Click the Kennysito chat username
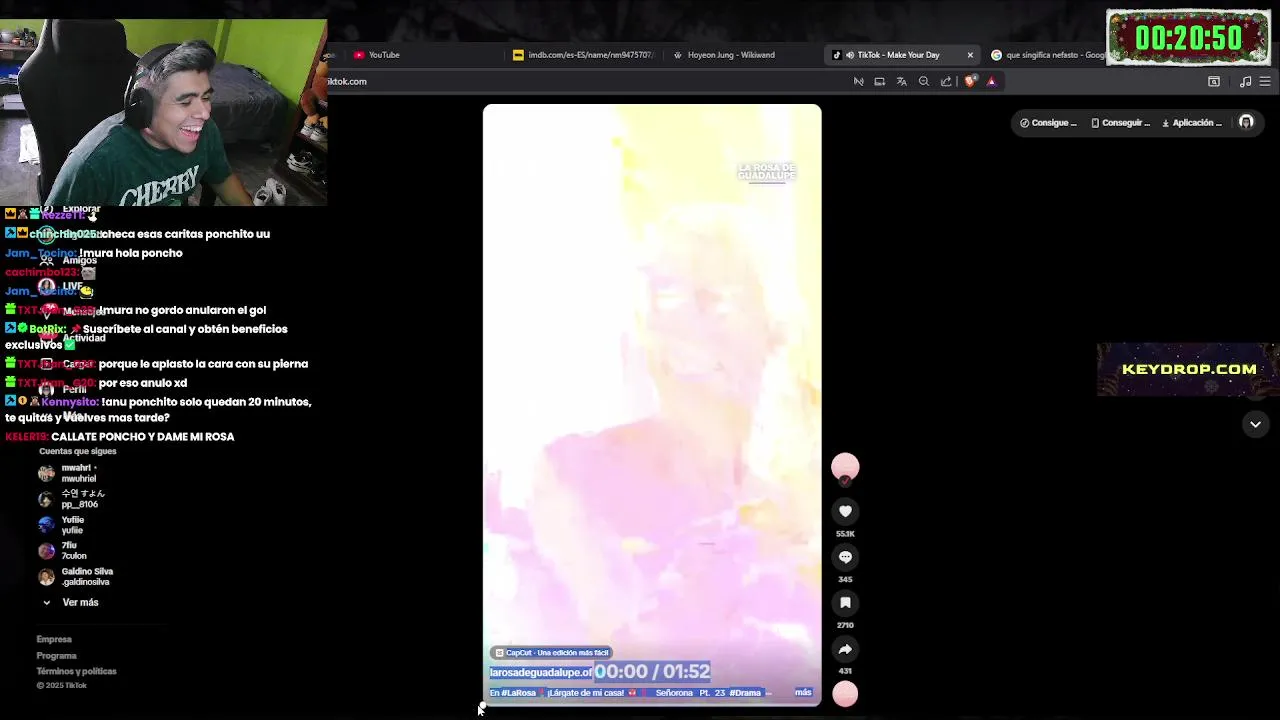1280x720 pixels. 69,402
